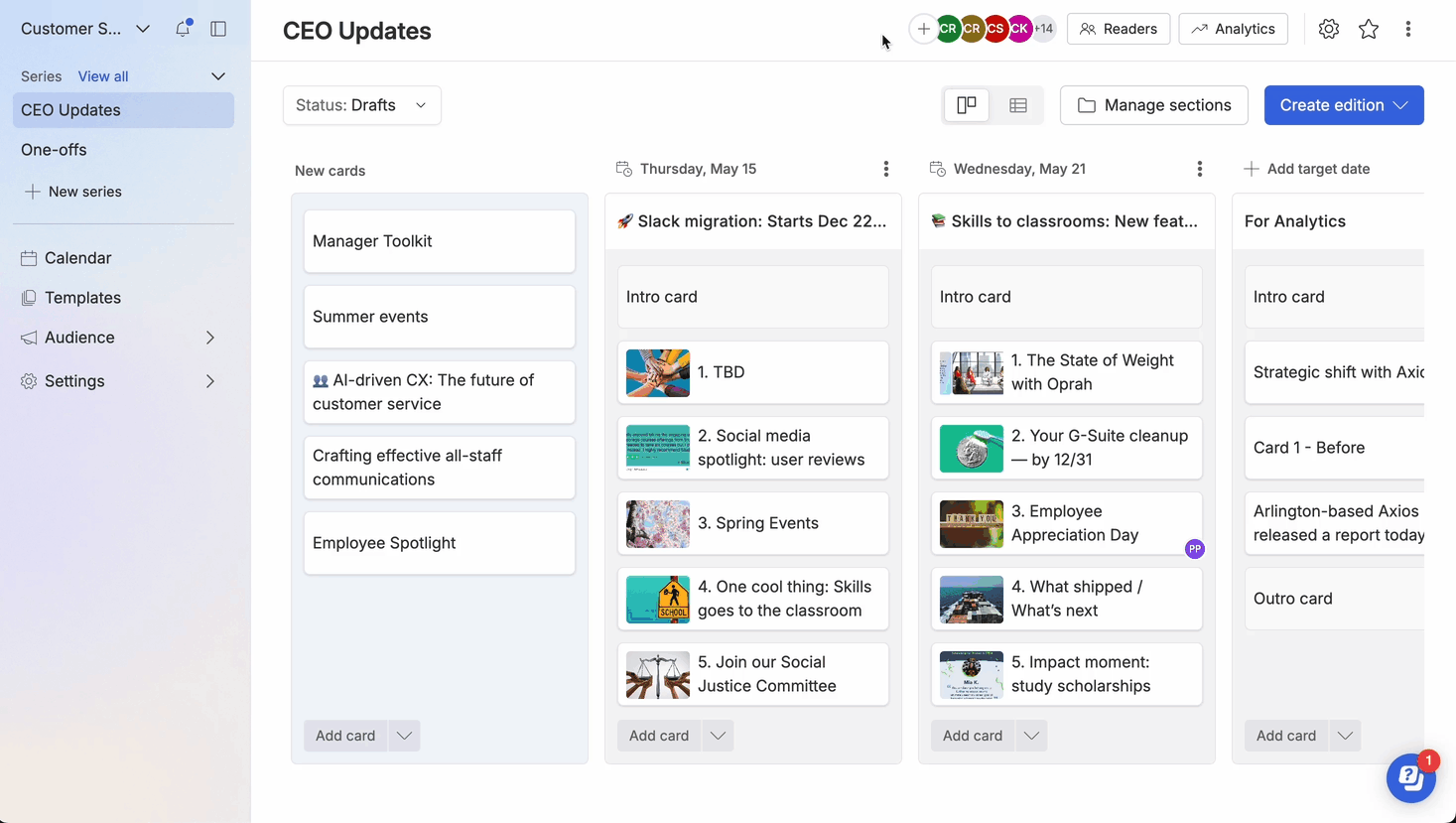Screen dimensions: 1456x823
Task: Open Add card dropdown in Skills to classrooms column
Action: pos(1031,736)
